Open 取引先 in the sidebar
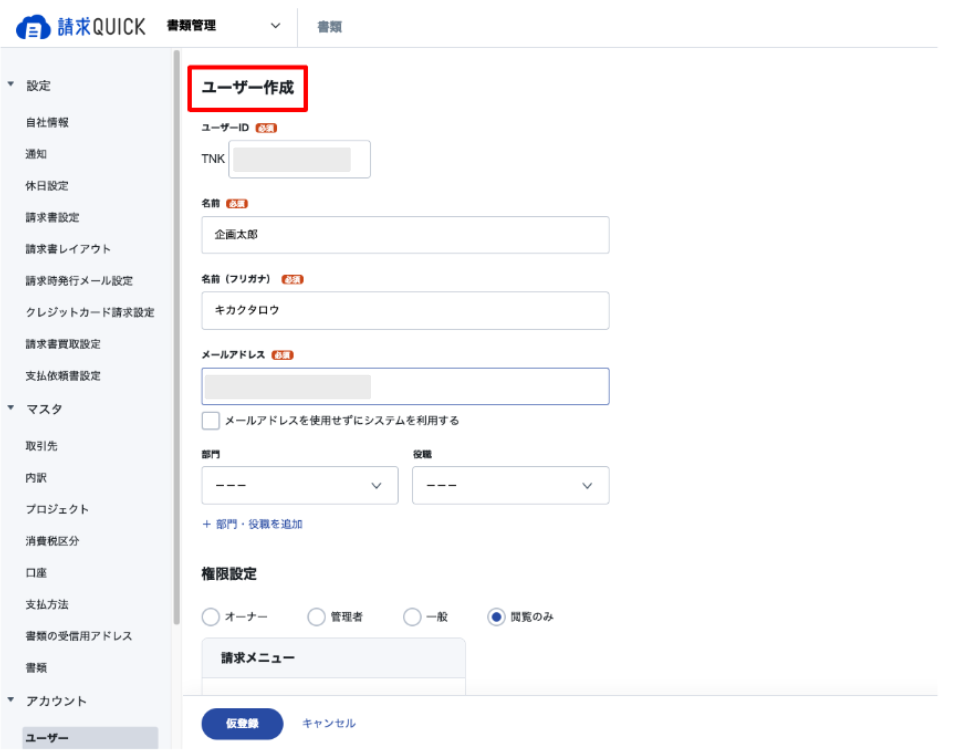Image resolution: width=966 pixels, height=750 pixels. [x=41, y=446]
